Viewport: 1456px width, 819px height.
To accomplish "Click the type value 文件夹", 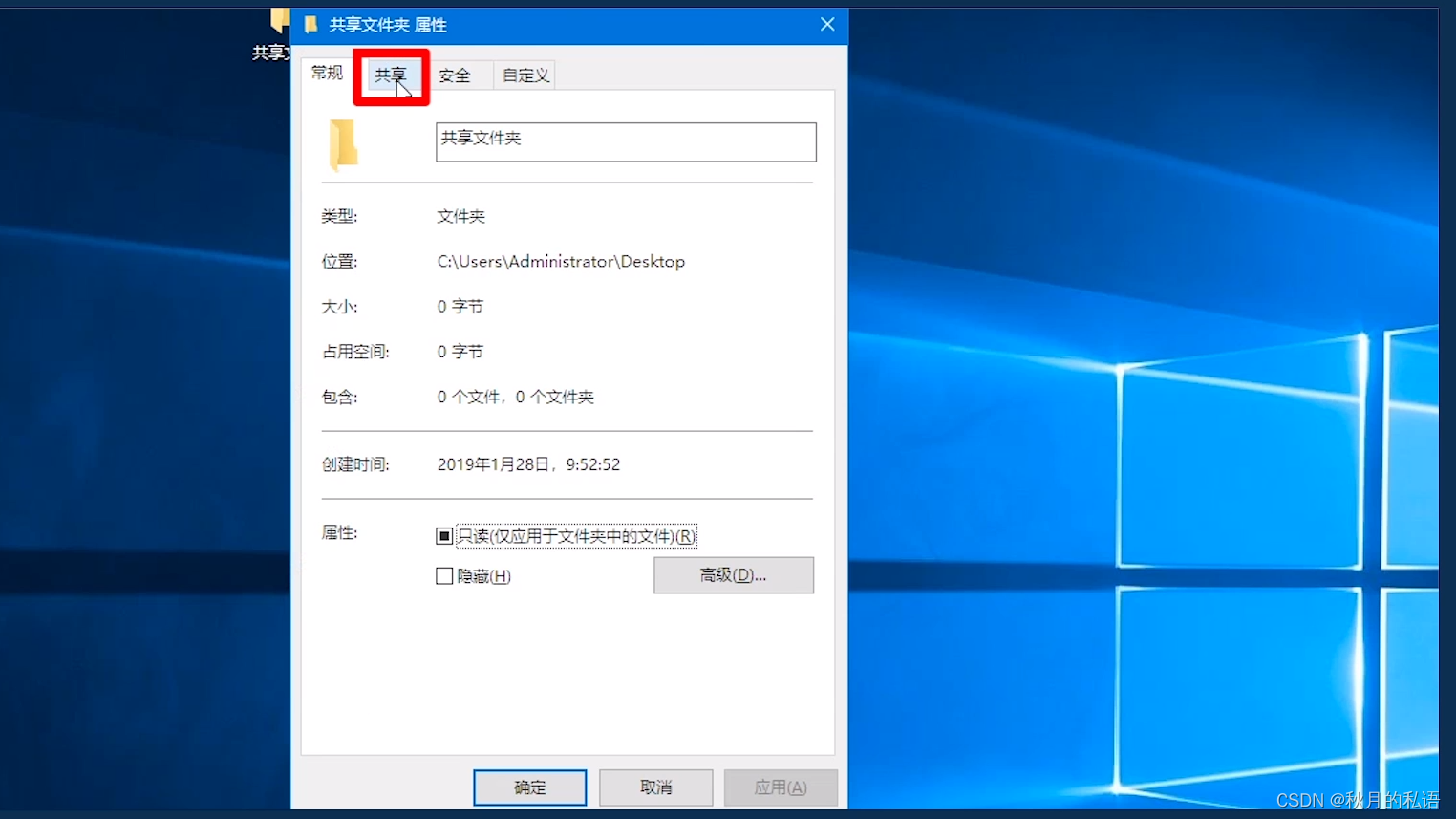I will pyautogui.click(x=460, y=217).
